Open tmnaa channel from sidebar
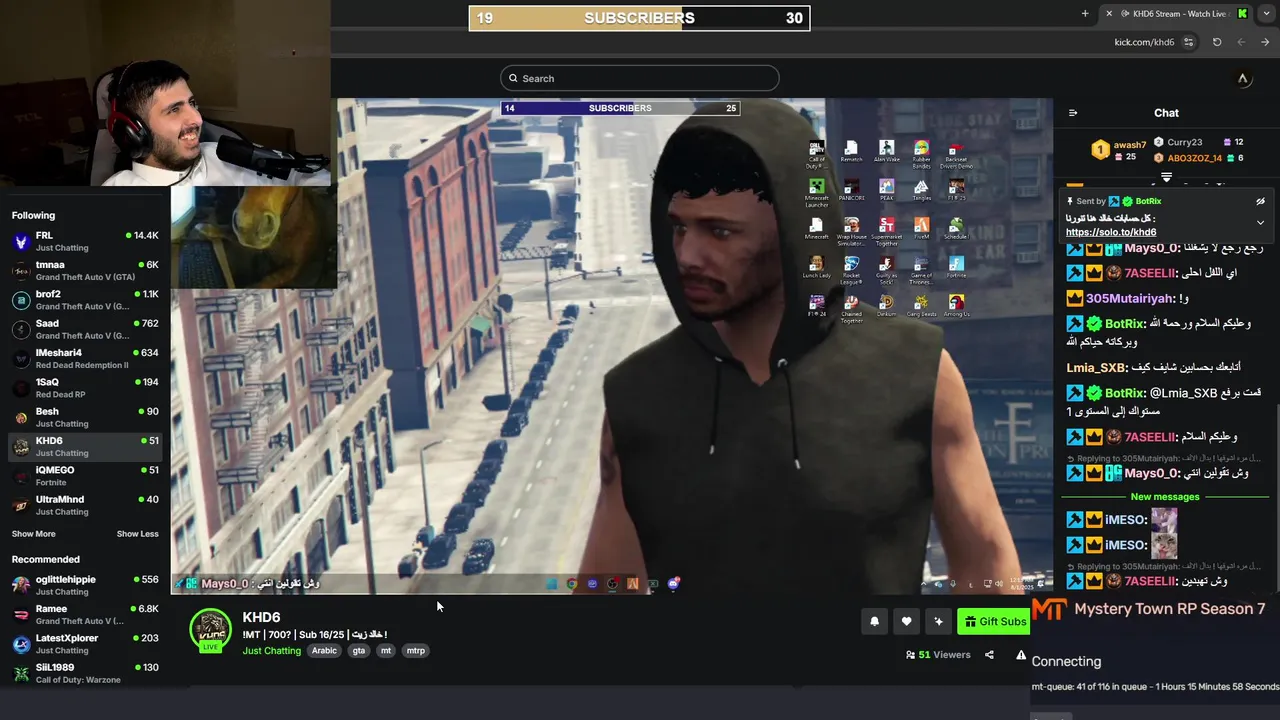 [85, 271]
